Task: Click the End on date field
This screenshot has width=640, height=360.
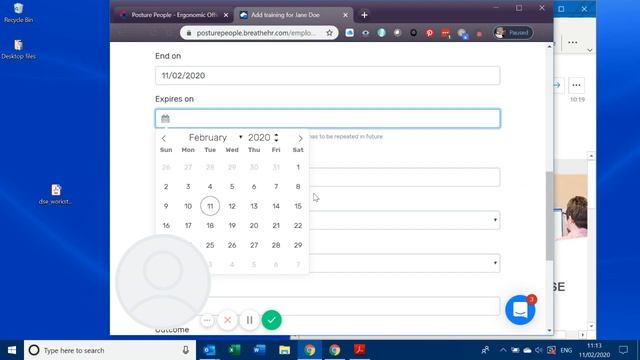Action: coord(327,76)
